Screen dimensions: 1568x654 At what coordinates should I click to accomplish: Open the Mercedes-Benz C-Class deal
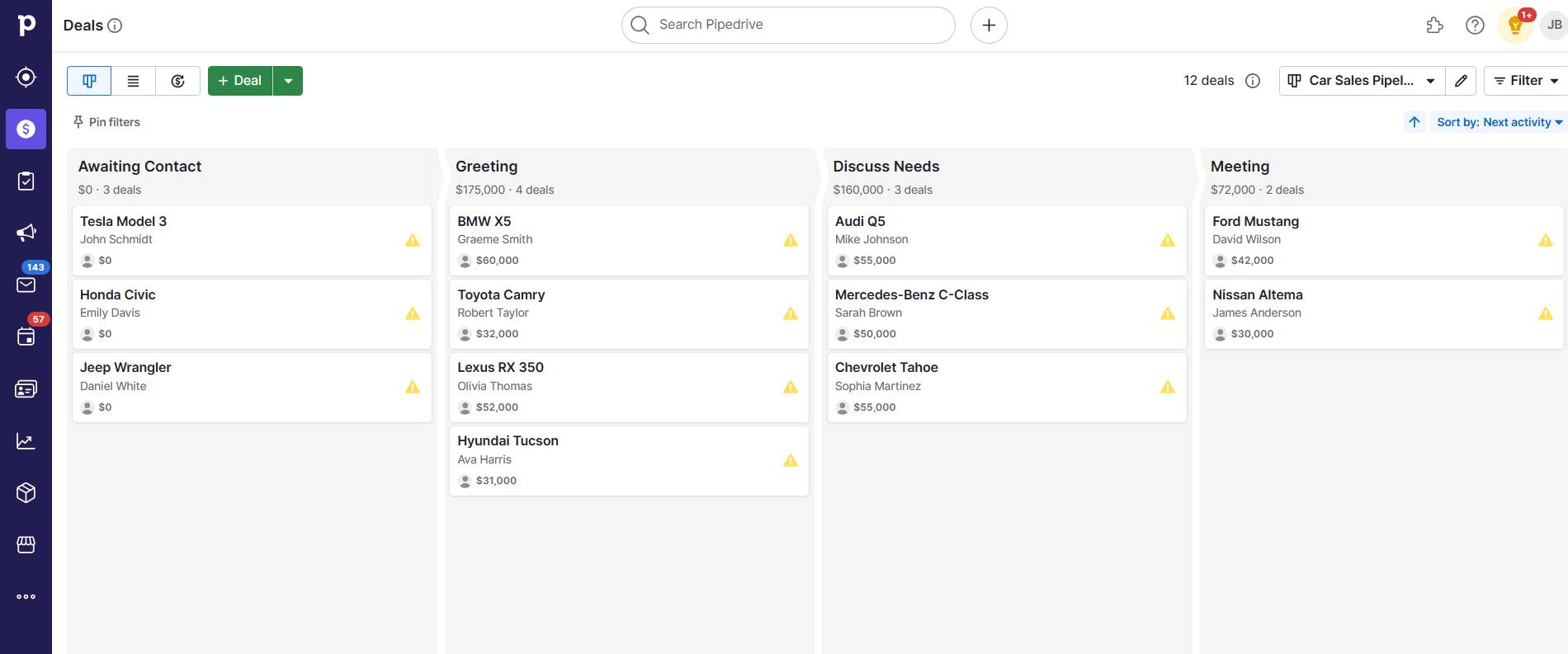click(x=1007, y=313)
